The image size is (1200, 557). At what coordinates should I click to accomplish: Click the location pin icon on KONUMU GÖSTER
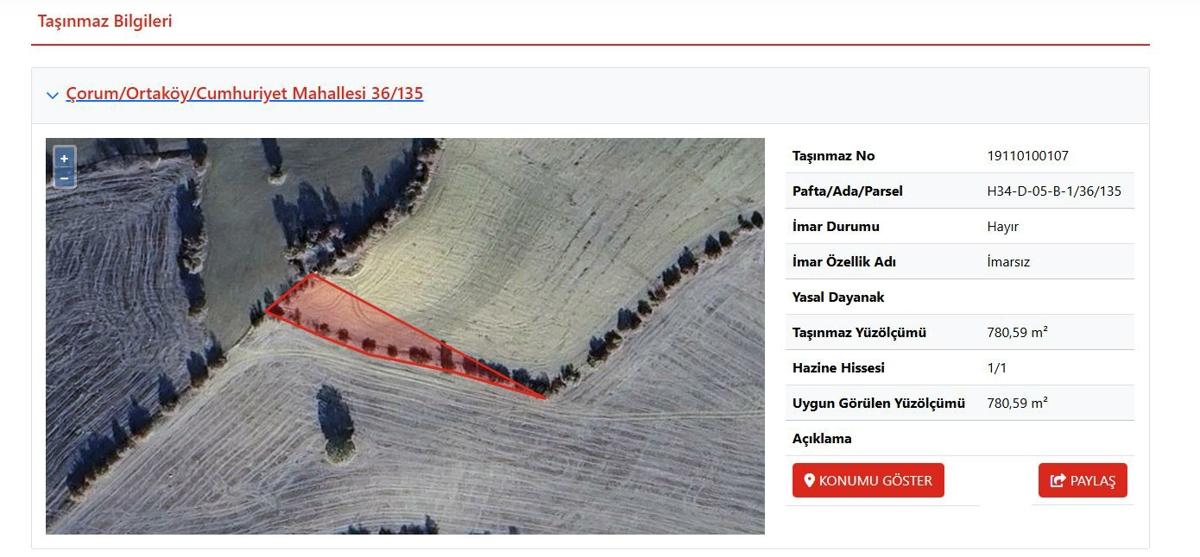pyautogui.click(x=809, y=481)
